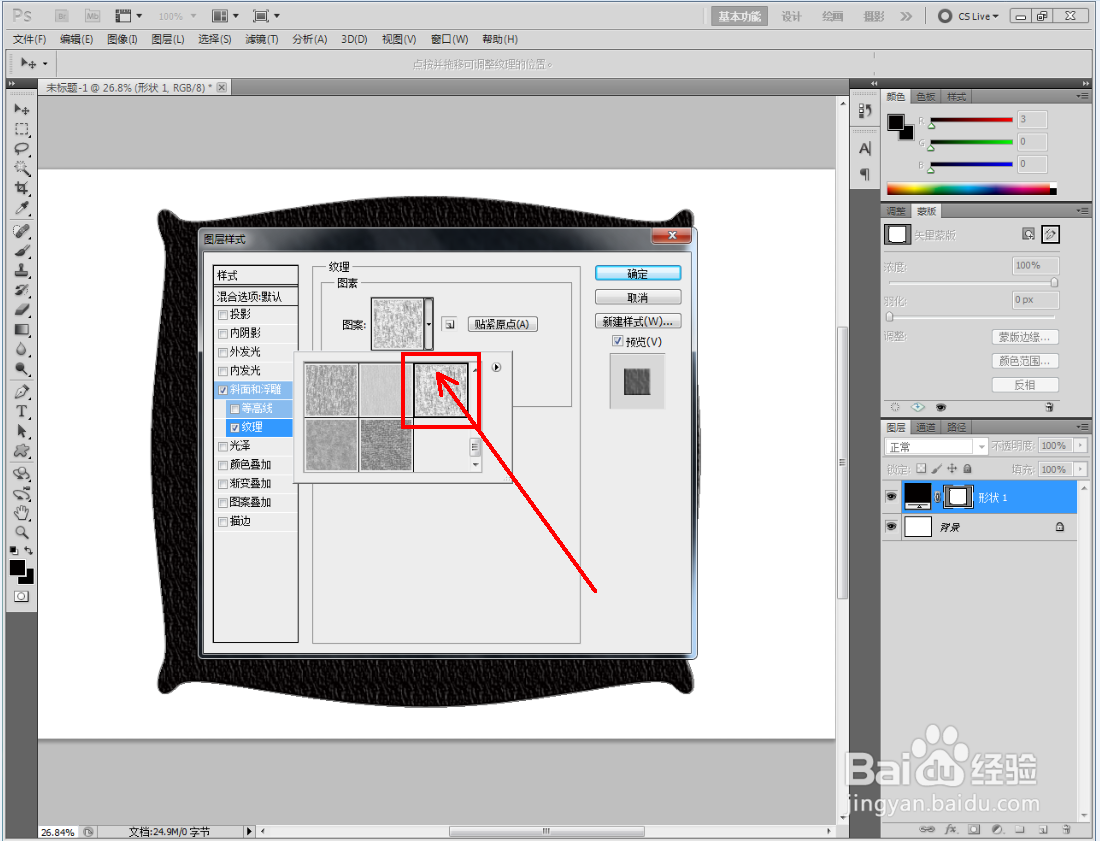1100x841 pixels.
Task: Select the Dodge tool
Action: coord(22,369)
